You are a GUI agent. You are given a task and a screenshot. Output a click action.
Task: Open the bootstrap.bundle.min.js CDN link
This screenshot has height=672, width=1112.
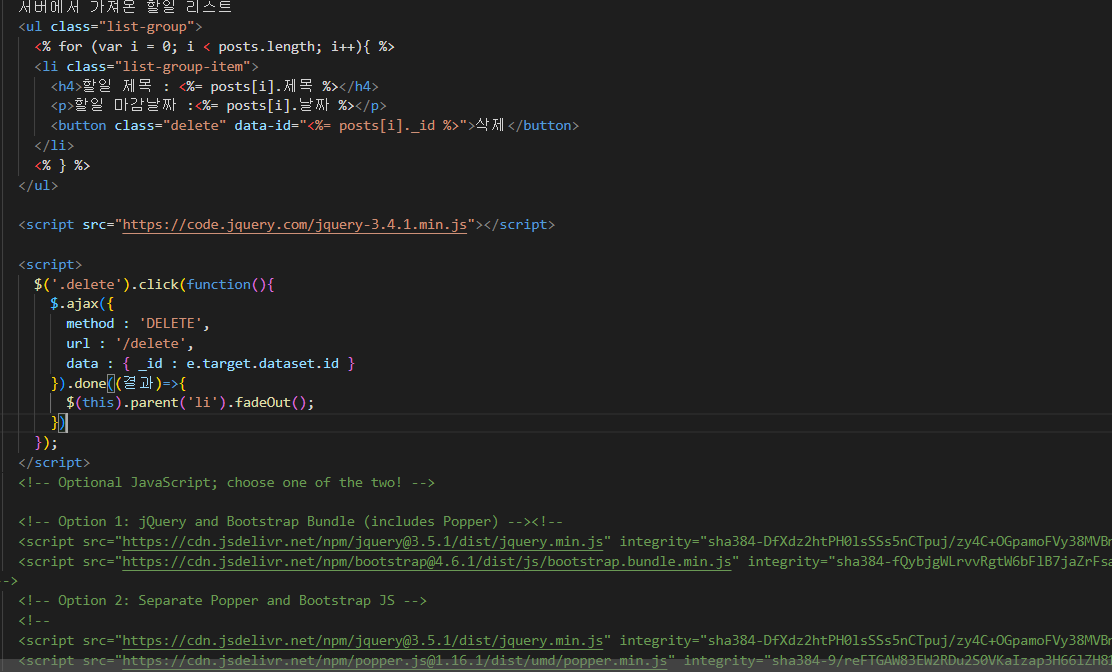tap(426, 561)
